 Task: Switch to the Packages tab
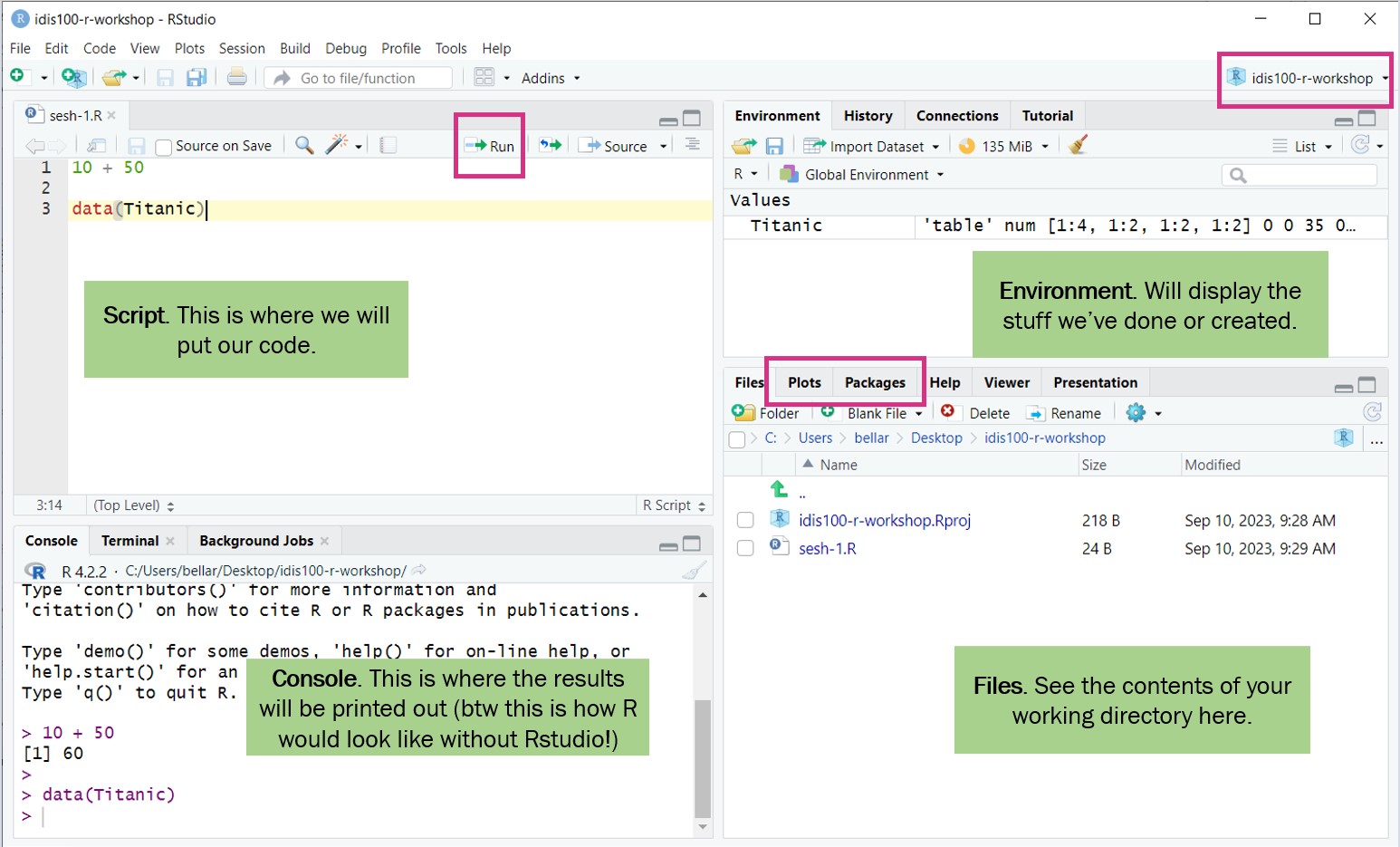point(874,382)
